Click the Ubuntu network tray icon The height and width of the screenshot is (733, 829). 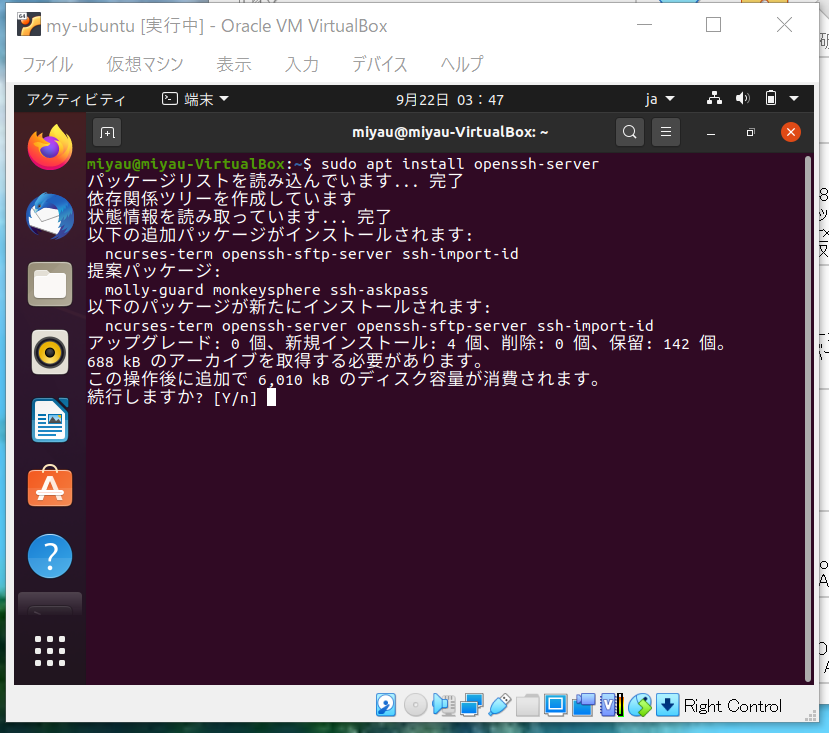tap(714, 98)
